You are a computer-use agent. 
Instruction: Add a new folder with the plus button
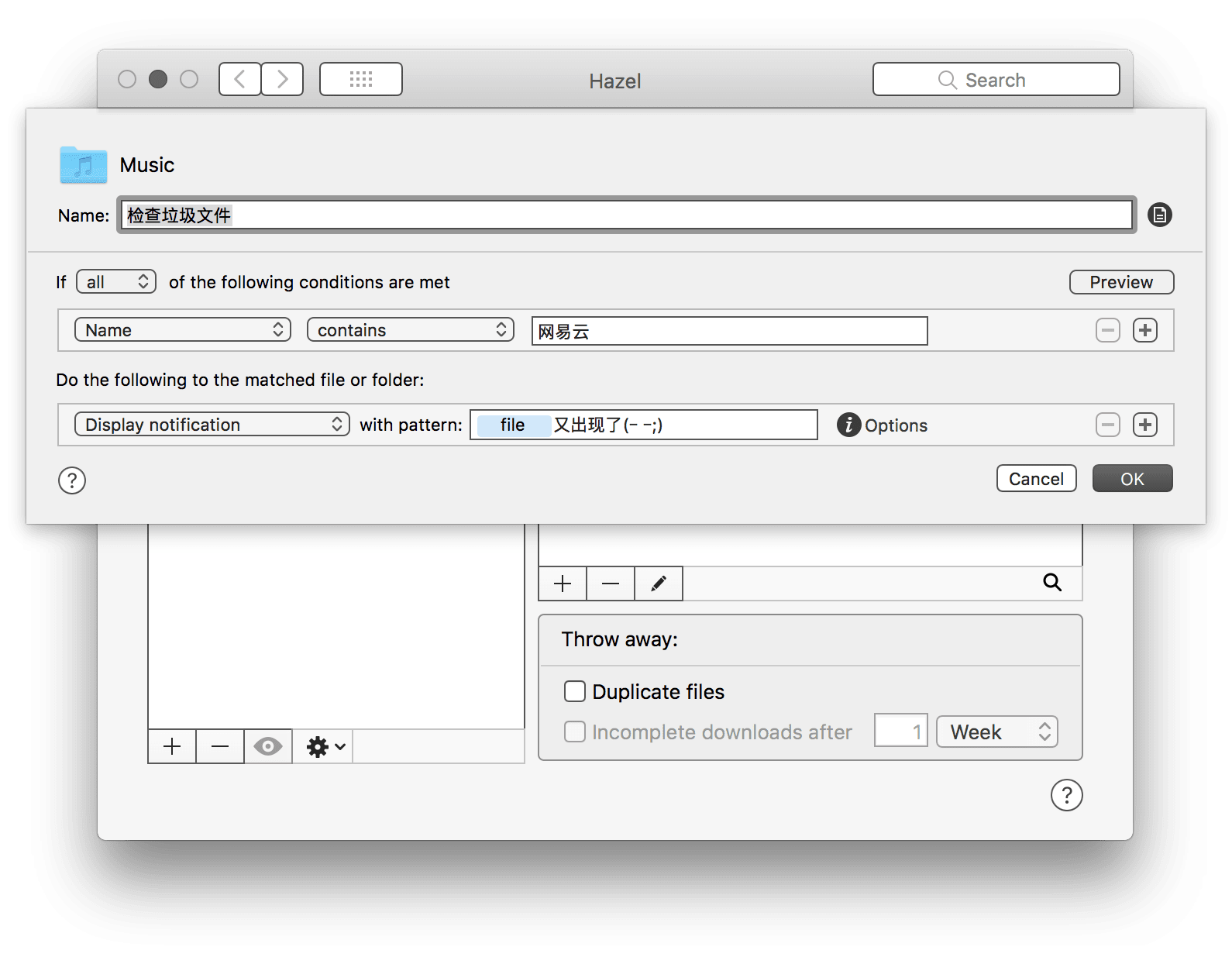pos(172,746)
